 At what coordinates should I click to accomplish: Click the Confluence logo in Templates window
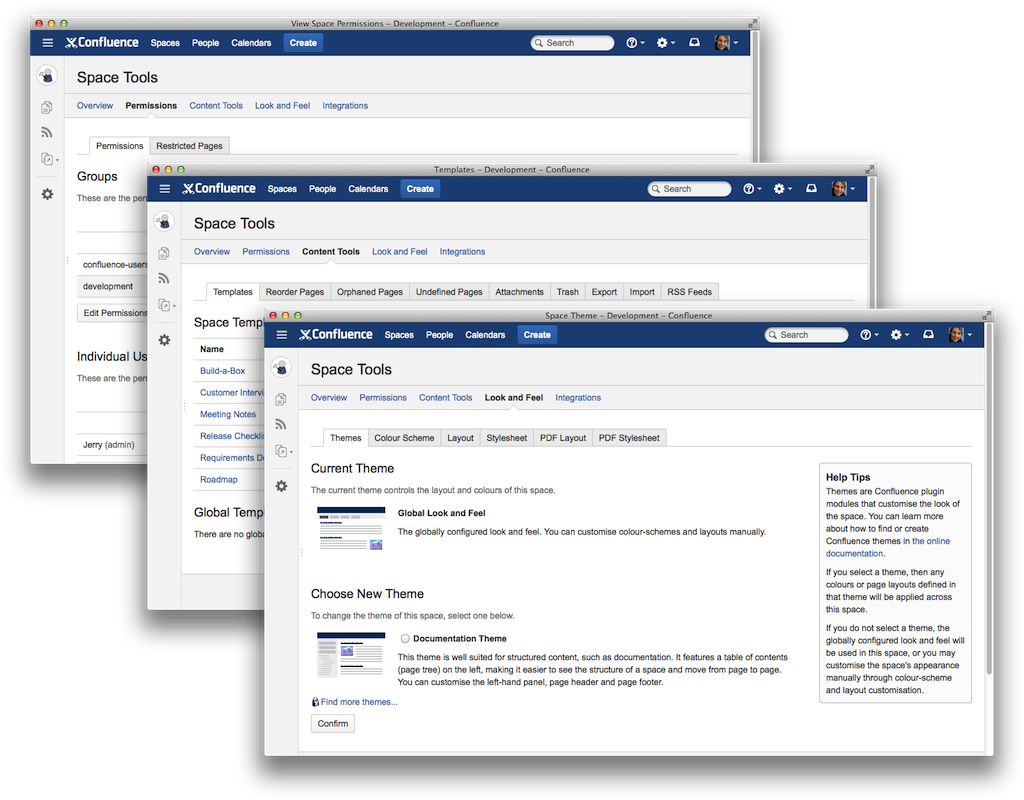(x=219, y=188)
